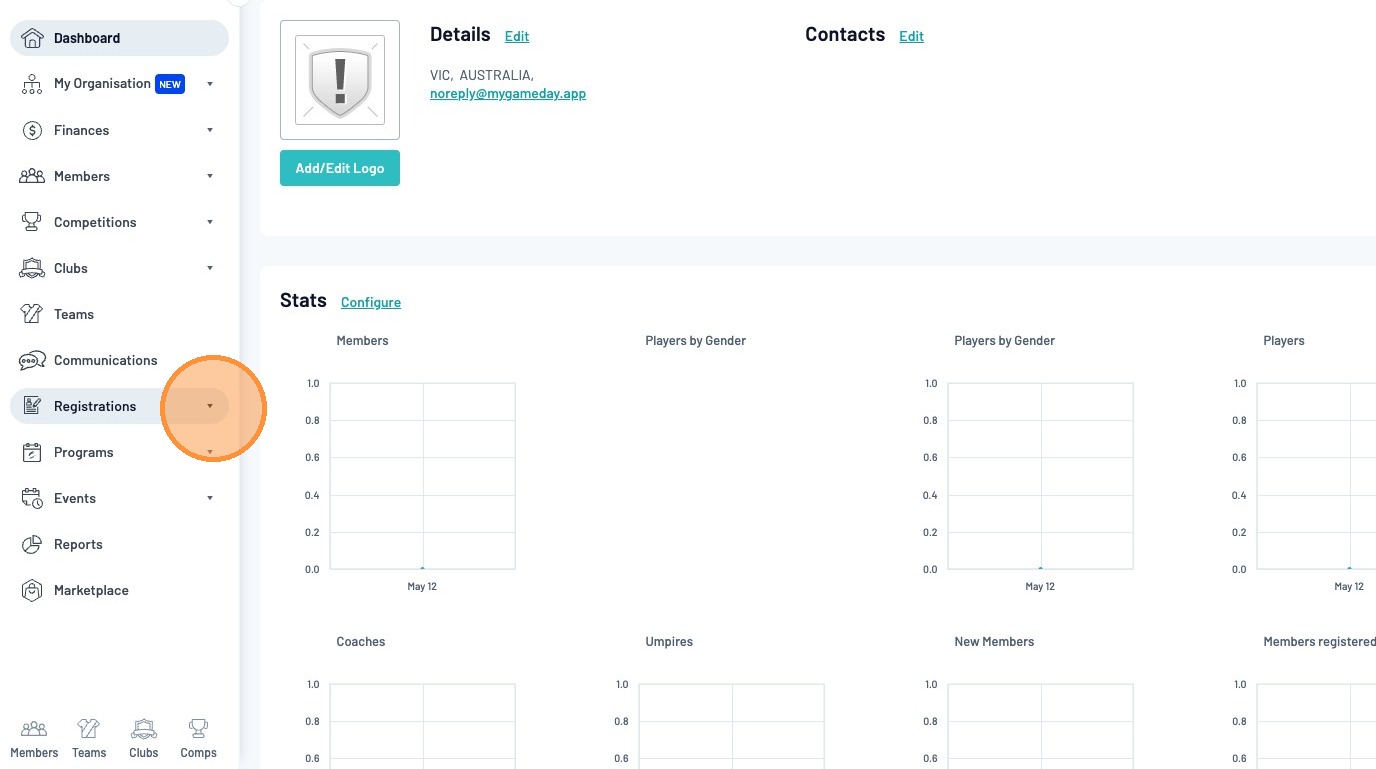
Task: Click the bottom Clubs shortcut icon
Action: coord(144,728)
